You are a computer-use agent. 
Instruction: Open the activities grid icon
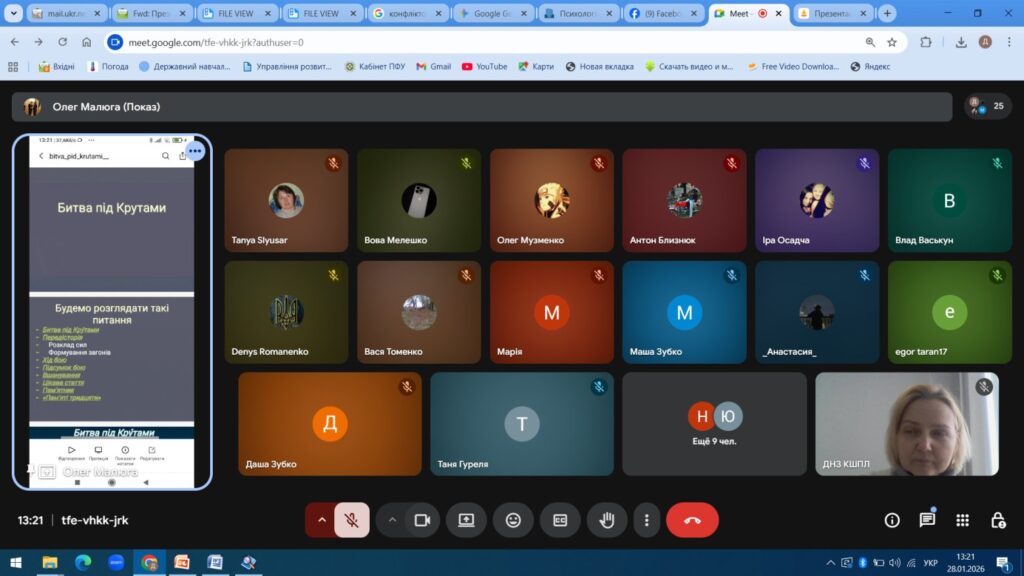[962, 520]
